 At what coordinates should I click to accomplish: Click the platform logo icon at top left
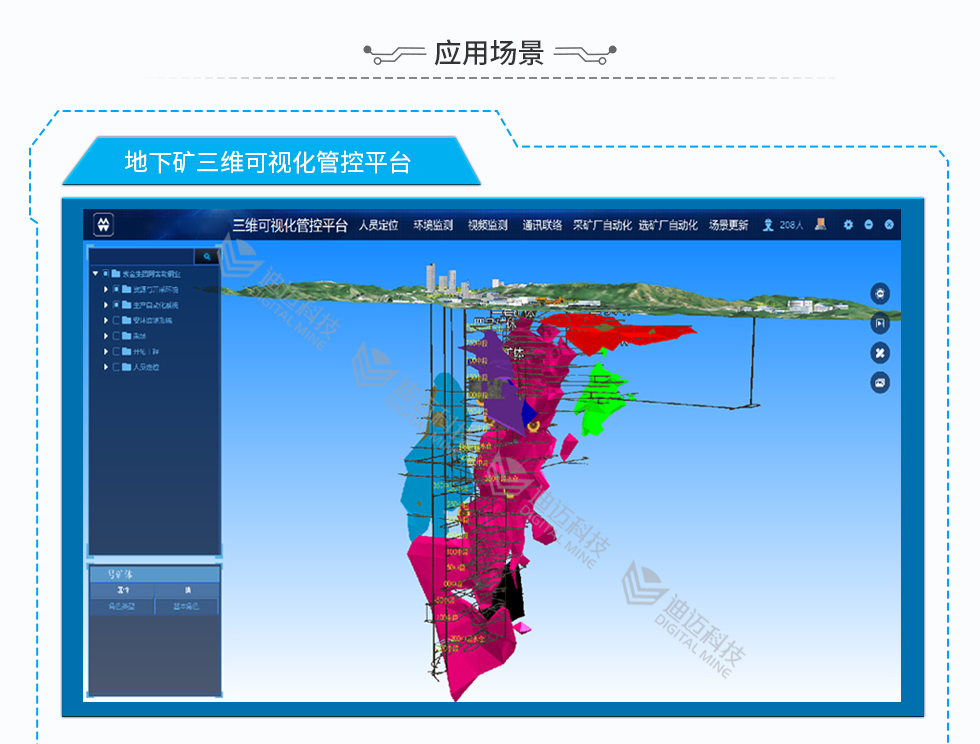pos(104,225)
